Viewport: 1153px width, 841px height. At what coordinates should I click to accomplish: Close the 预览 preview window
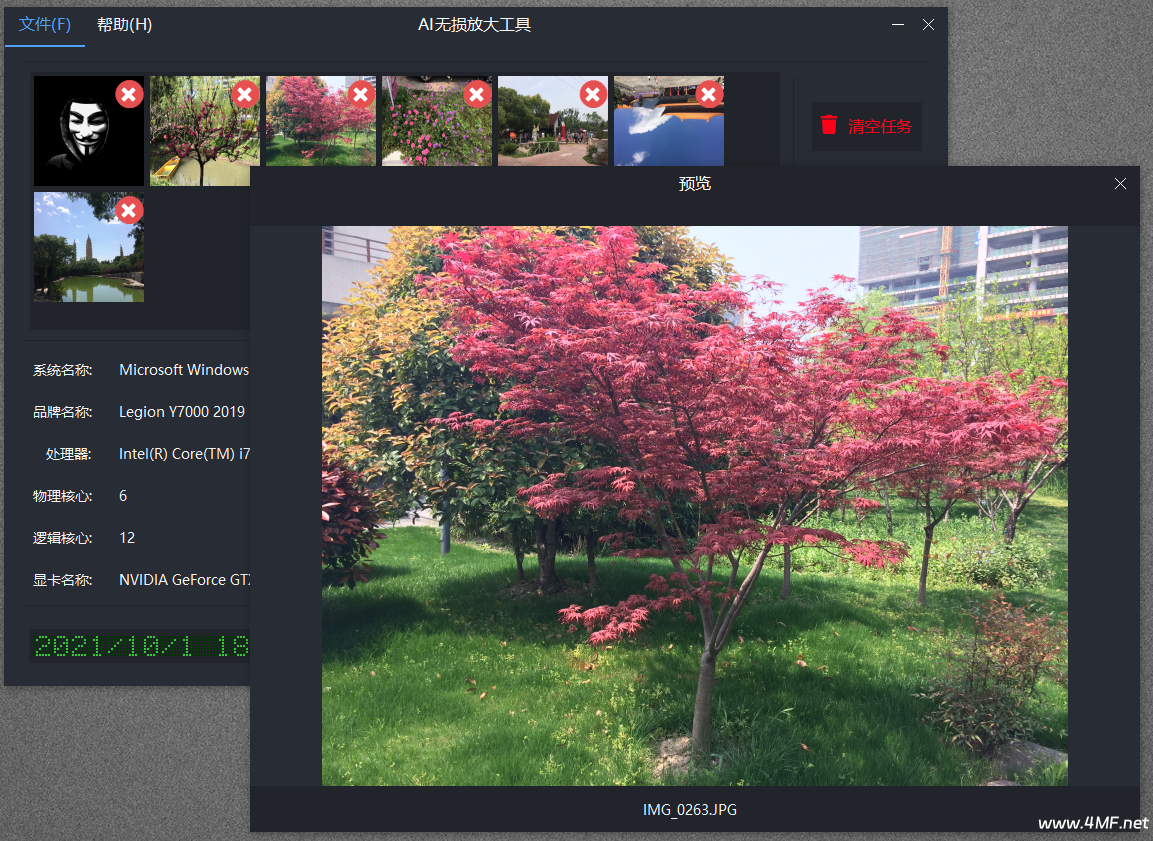click(x=1120, y=184)
